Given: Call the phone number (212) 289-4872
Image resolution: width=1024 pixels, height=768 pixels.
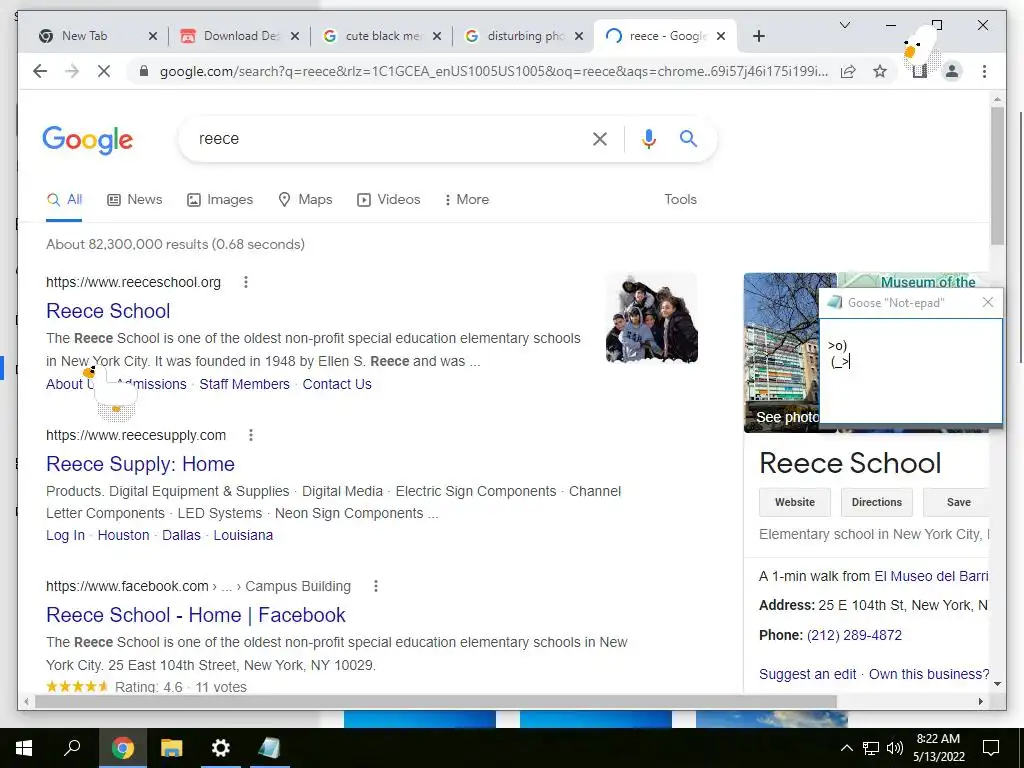Looking at the screenshot, I should click(x=854, y=635).
